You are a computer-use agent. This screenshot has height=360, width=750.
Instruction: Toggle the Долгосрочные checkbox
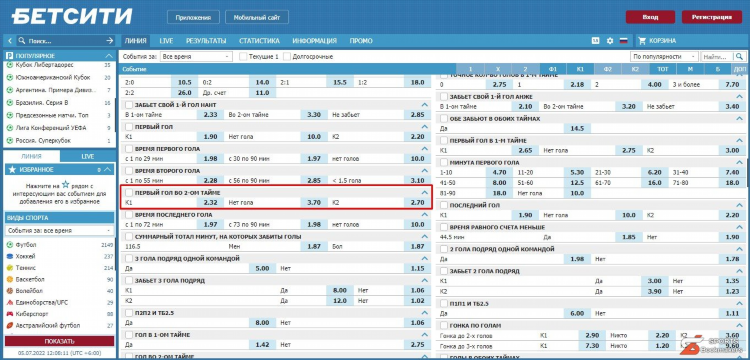[x=287, y=56]
